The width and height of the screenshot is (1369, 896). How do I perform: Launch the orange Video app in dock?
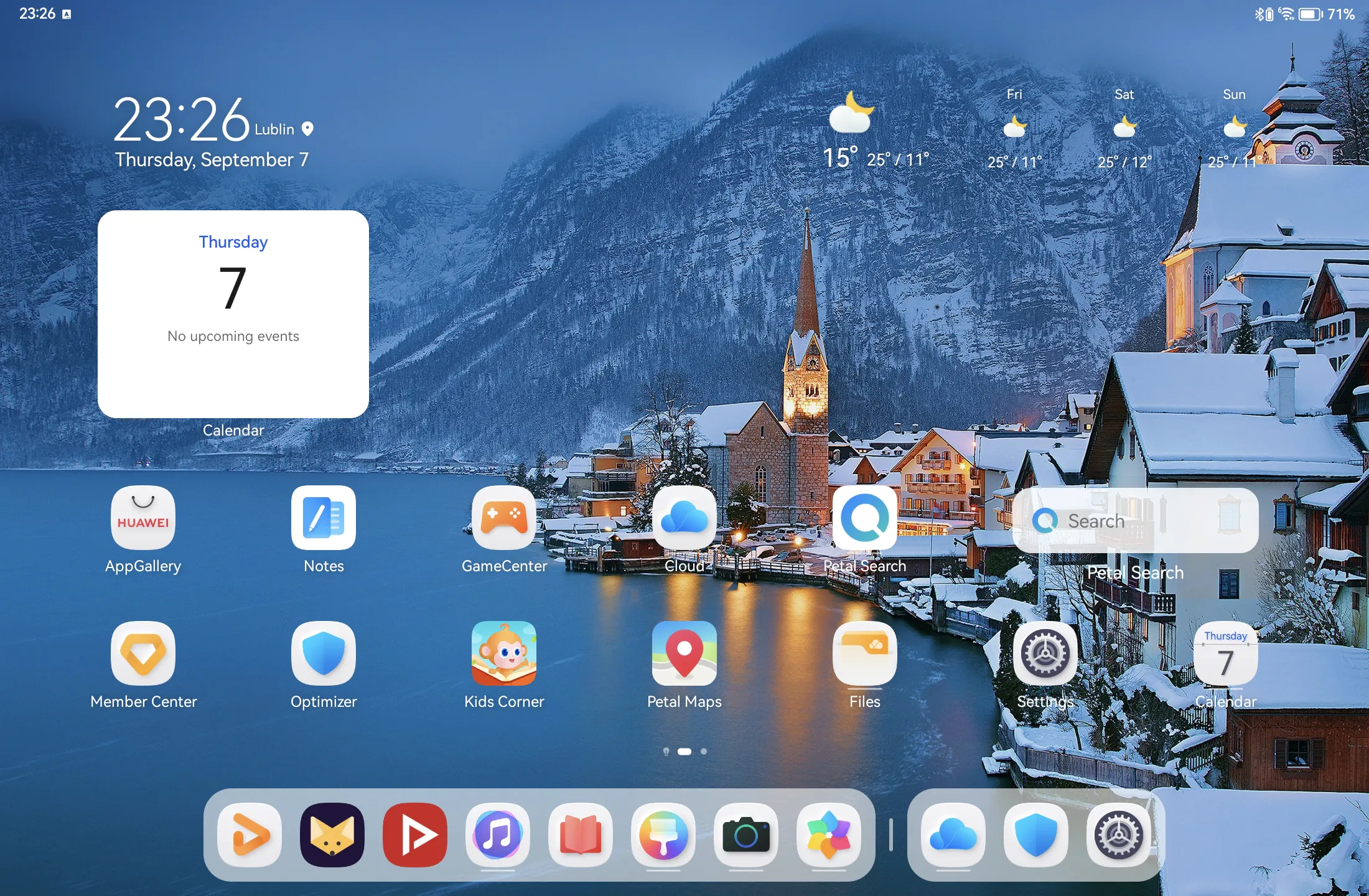point(249,835)
